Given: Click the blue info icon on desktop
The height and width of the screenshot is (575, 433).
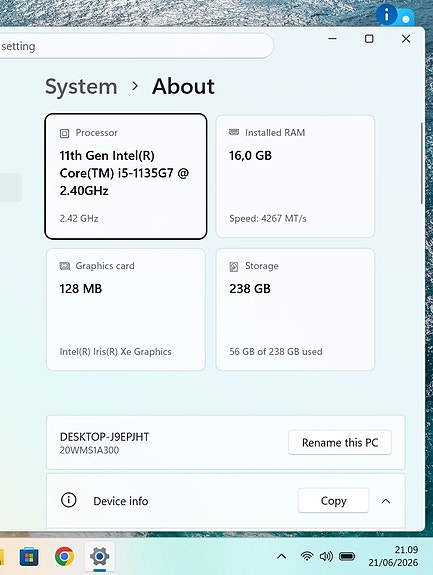Looking at the screenshot, I should [x=386, y=15].
